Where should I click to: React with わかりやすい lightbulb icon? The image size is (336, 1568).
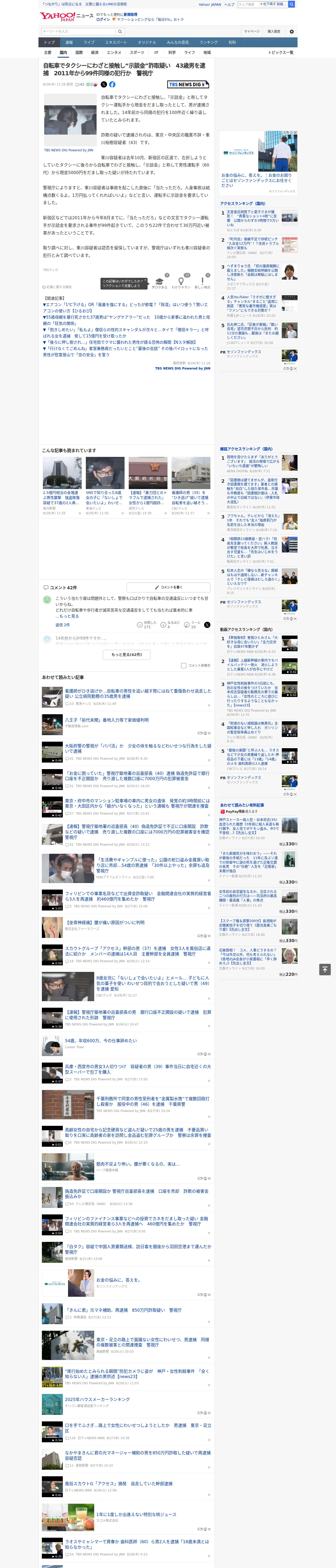click(181, 282)
